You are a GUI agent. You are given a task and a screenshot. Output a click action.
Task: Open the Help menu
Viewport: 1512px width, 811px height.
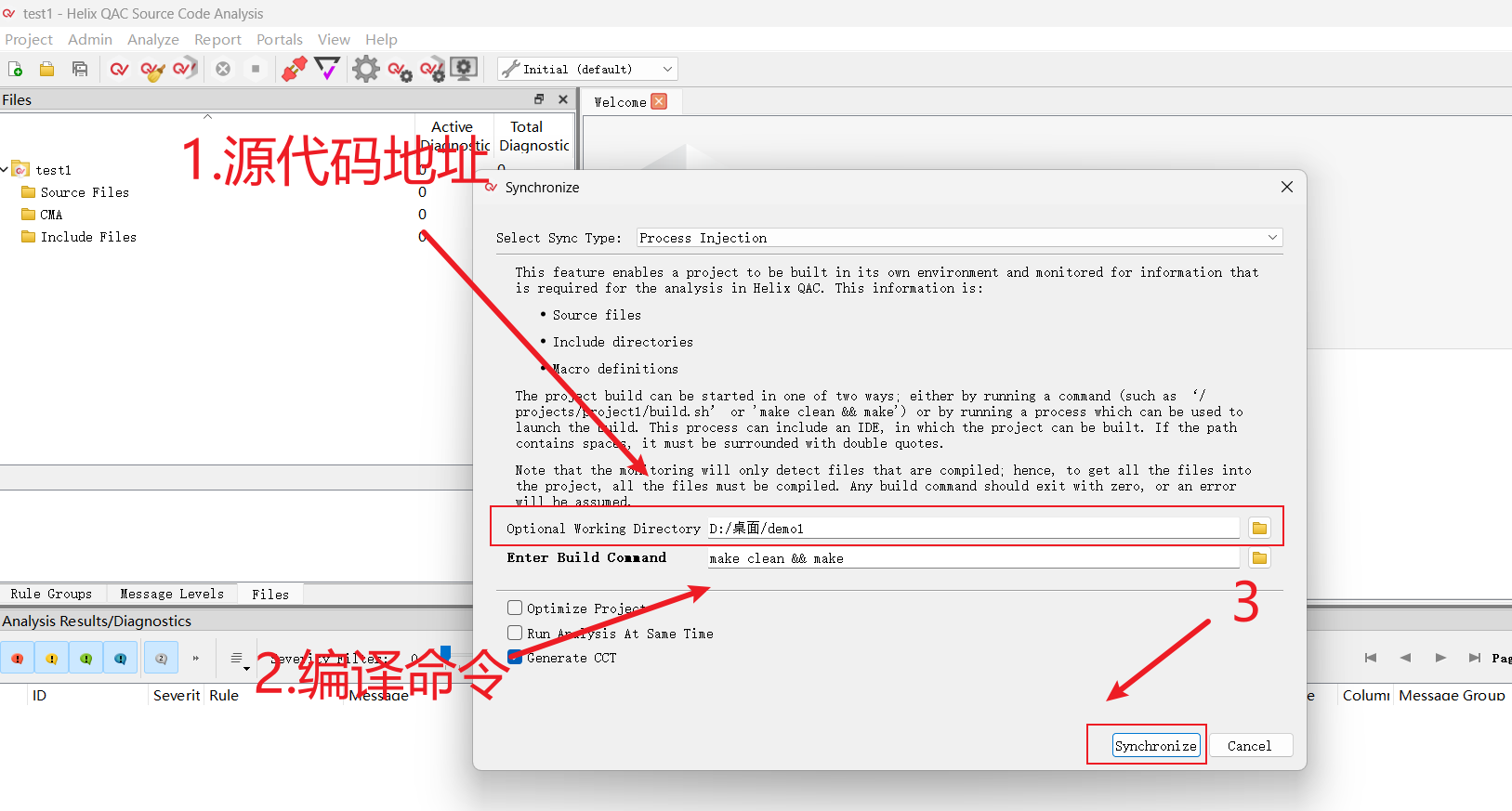click(381, 39)
